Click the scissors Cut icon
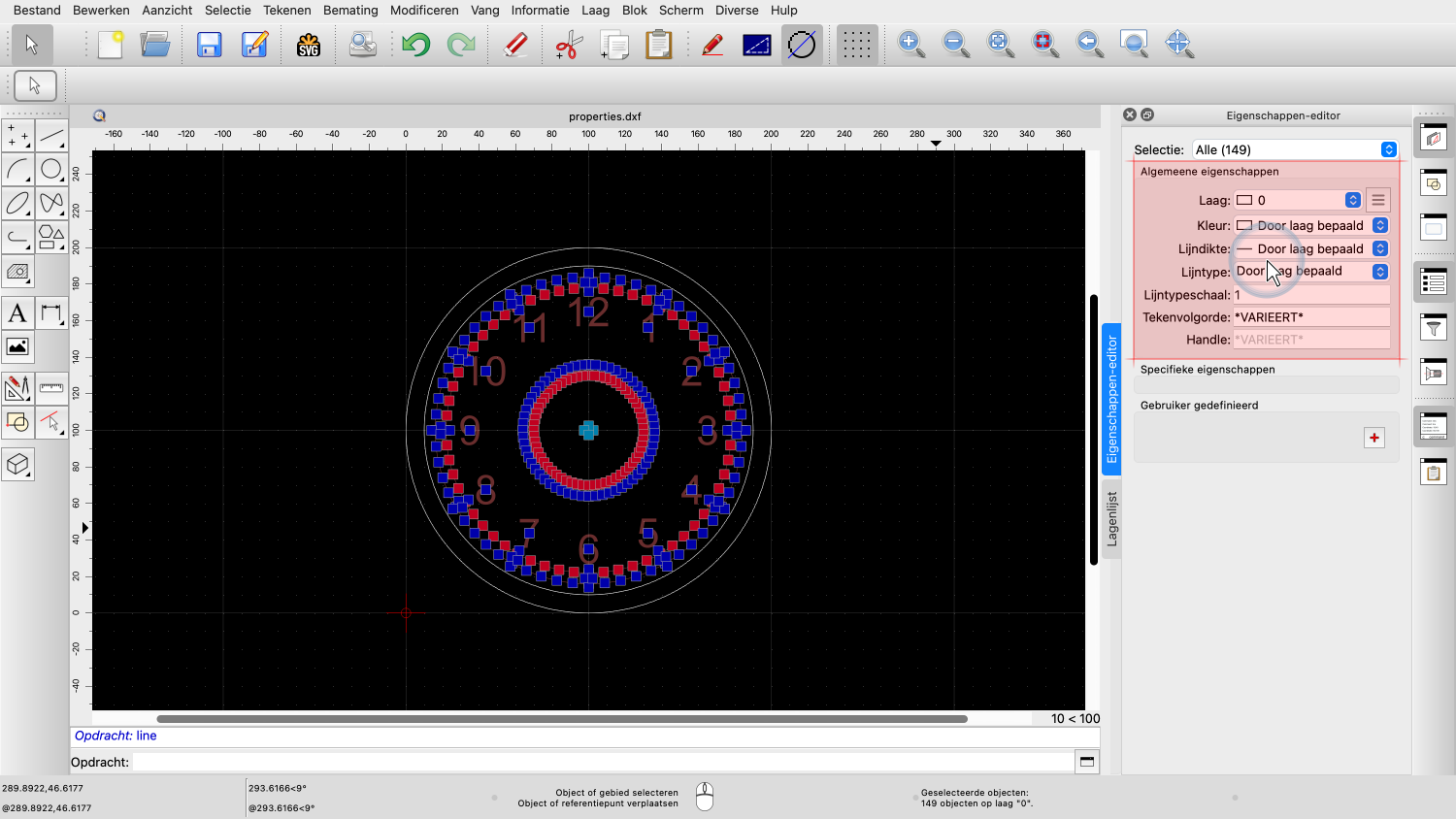This screenshot has width=1456, height=819. point(568,45)
